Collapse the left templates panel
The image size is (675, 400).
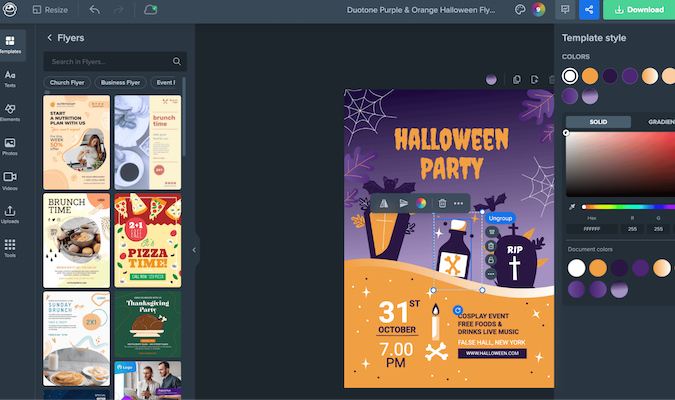tap(194, 250)
